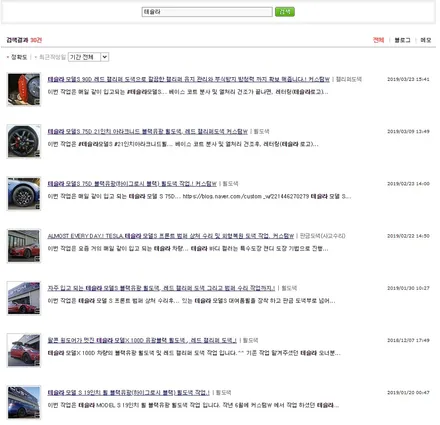Open the thumbnail of the 2019/01/20 post

(x=24, y=402)
